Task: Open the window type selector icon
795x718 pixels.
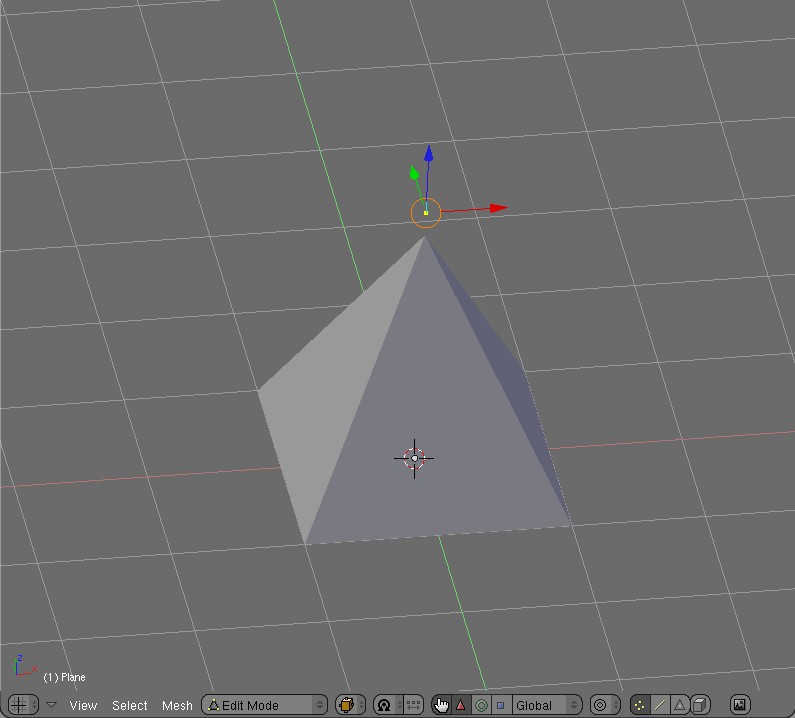Action: [x=20, y=705]
